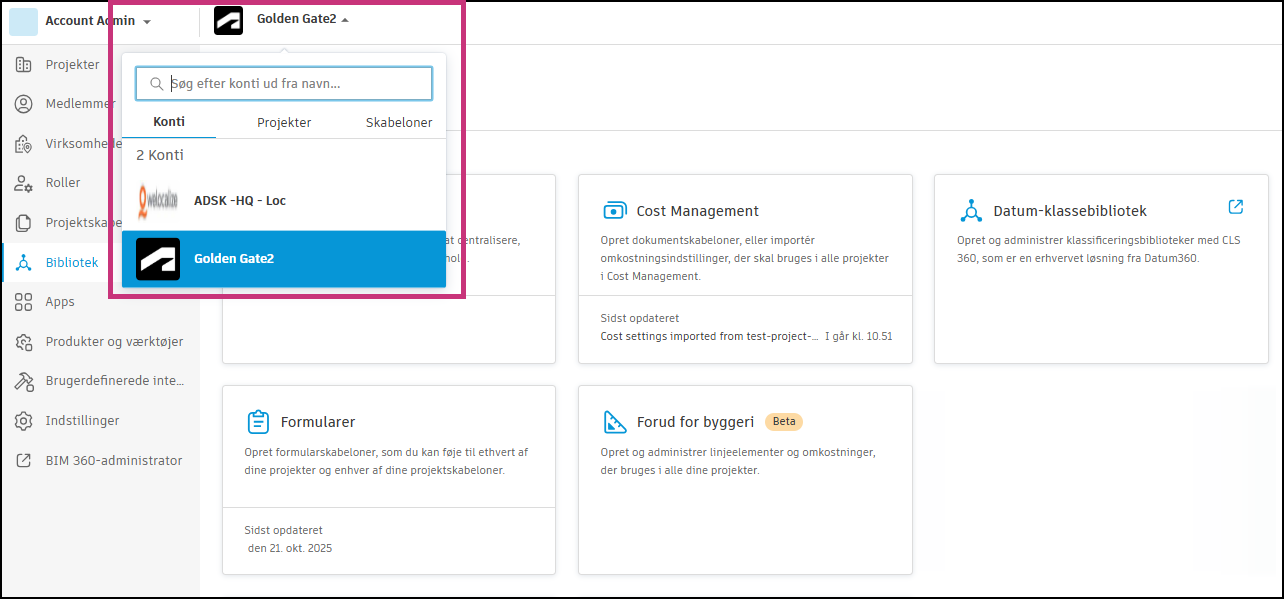The width and height of the screenshot is (1284, 599).
Task: Select the Projekter icon in the sidebar
Action: point(22,64)
